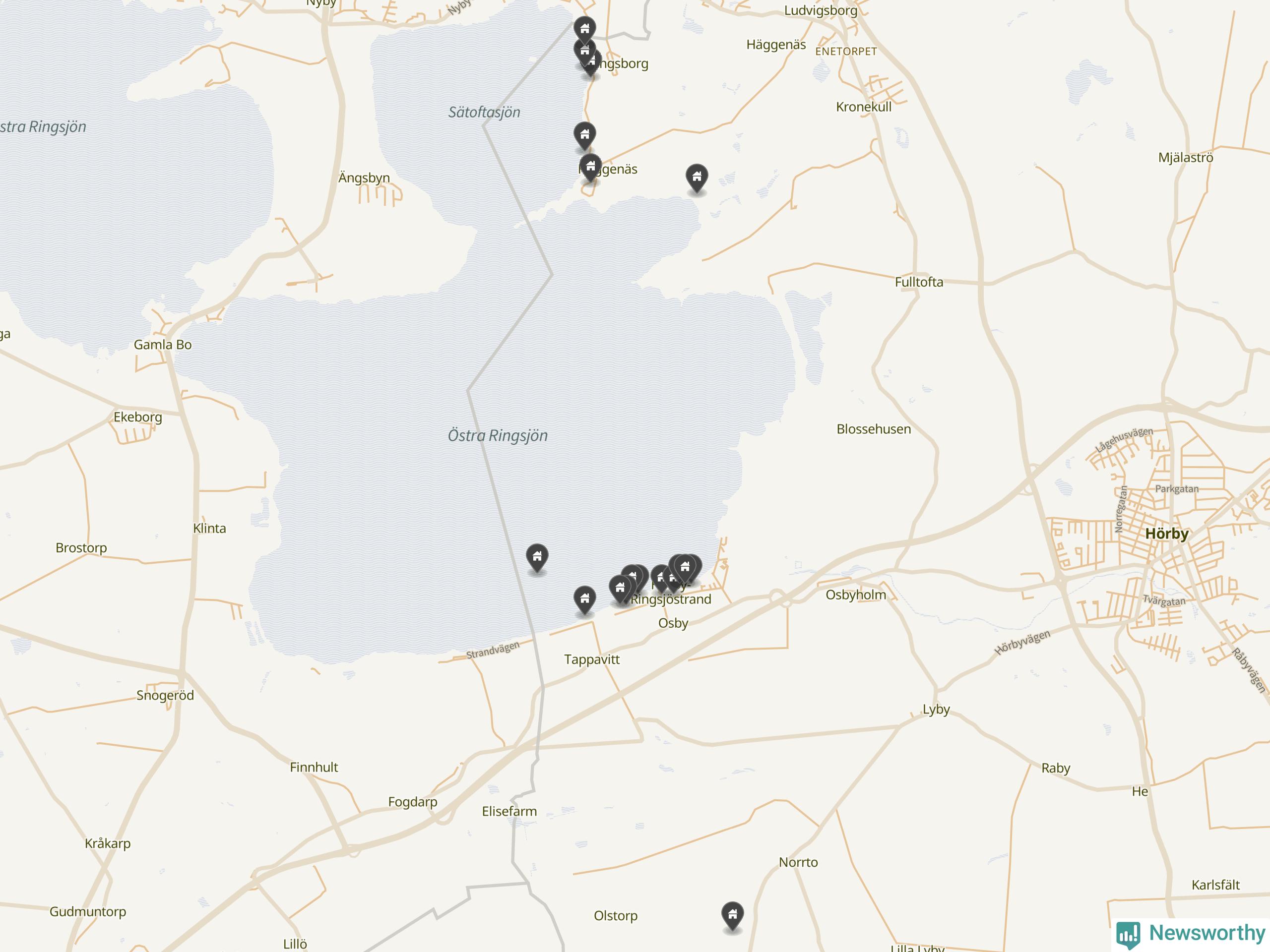Click the Blossehusen place label
The image size is (1270, 952).
click(x=873, y=429)
